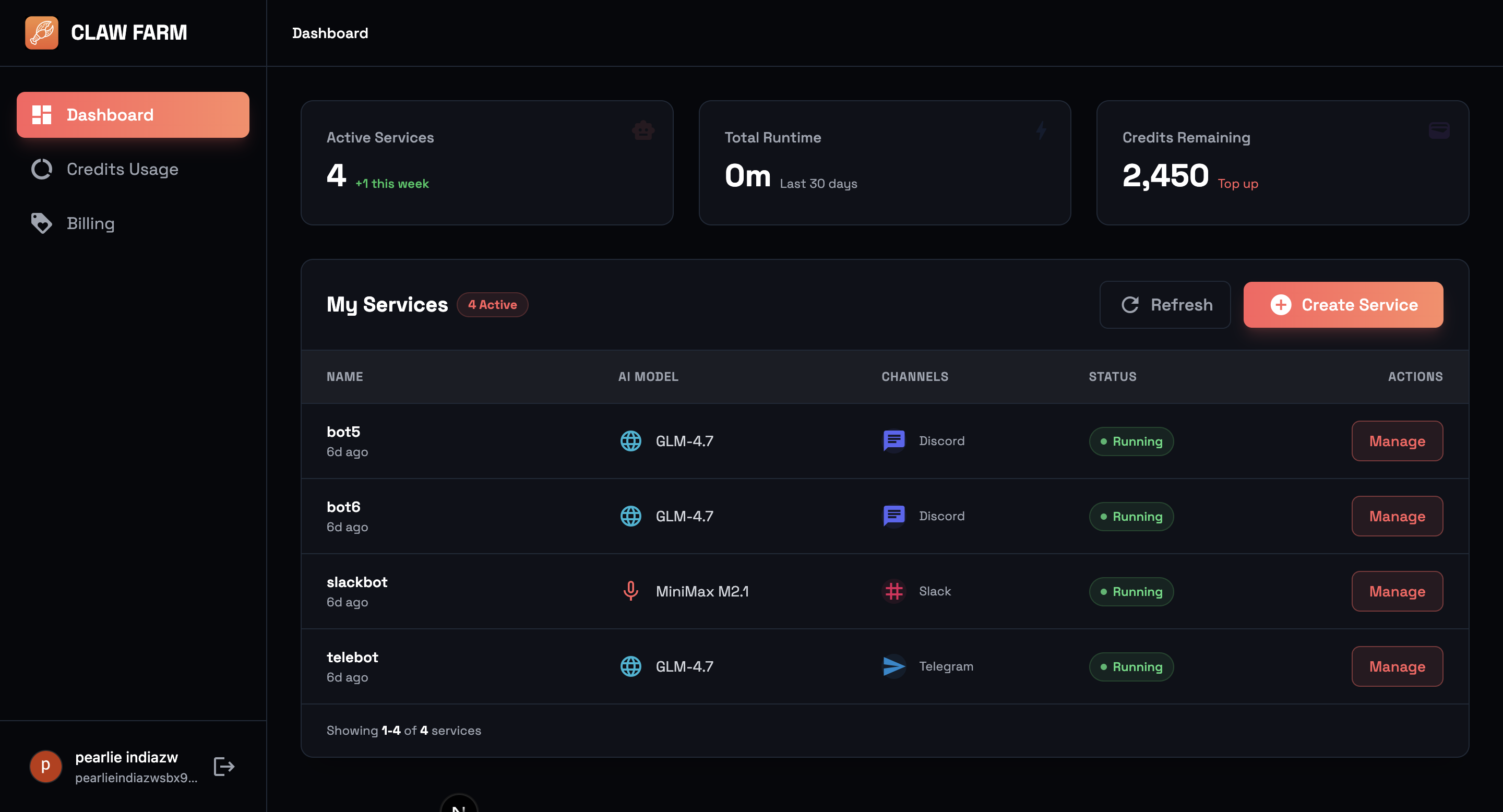
Task: Click the globe icon in bot5 row
Action: (631, 441)
